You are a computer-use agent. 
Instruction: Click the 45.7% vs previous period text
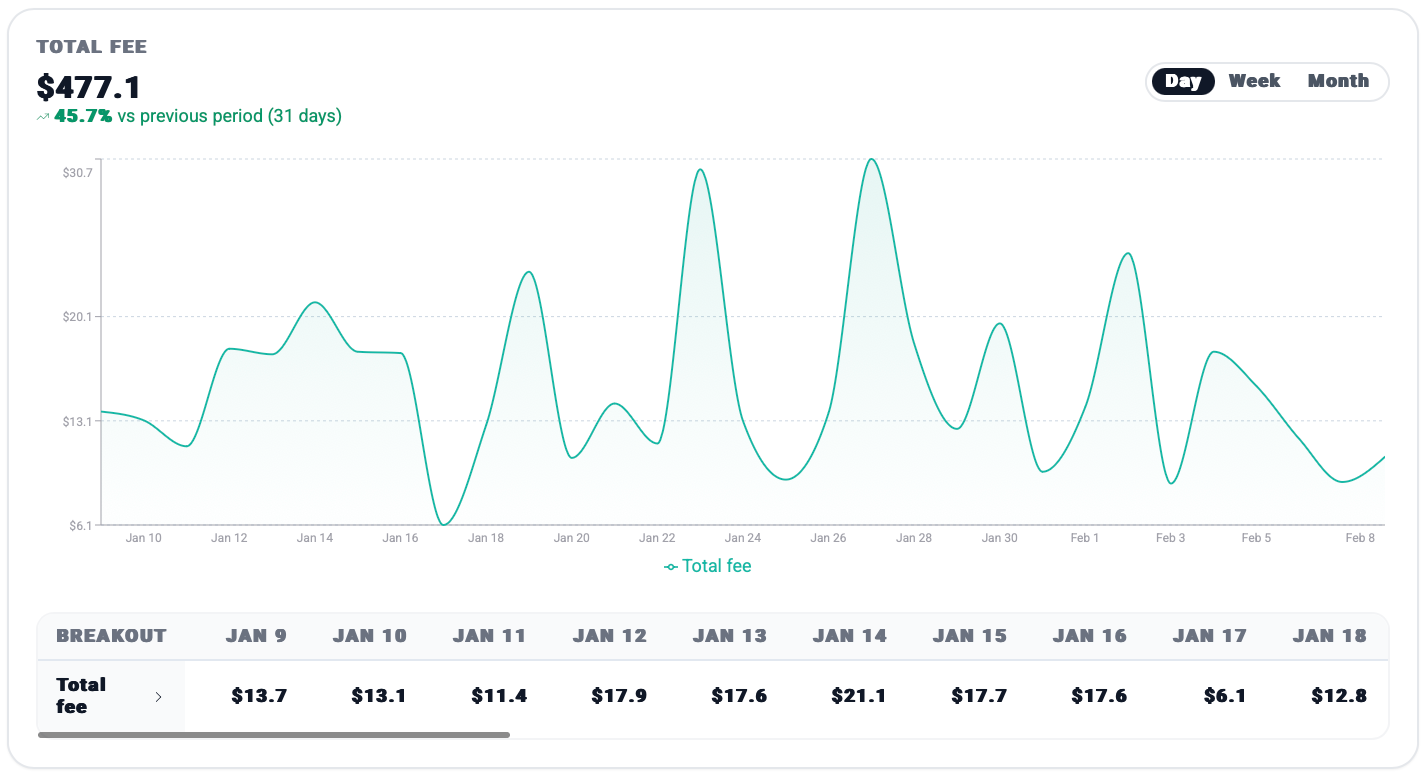(197, 116)
